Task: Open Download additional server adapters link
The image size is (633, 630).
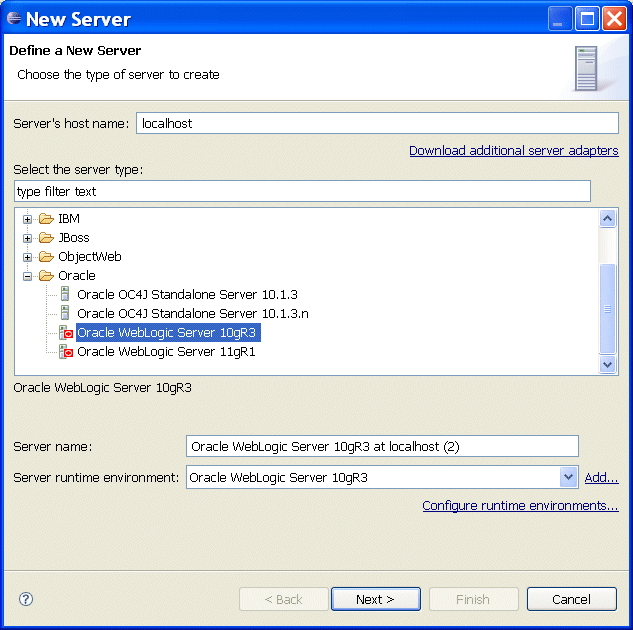Action: click(514, 151)
